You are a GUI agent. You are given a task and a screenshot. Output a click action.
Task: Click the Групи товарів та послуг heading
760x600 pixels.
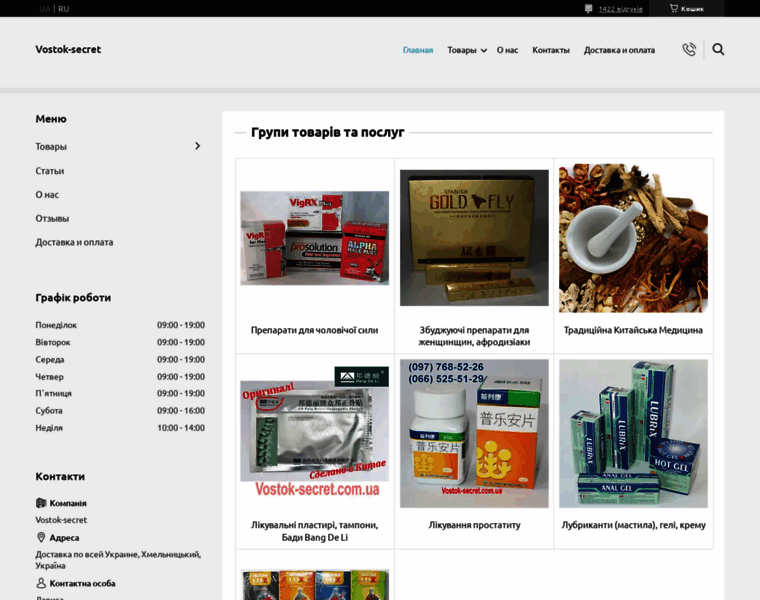328,132
